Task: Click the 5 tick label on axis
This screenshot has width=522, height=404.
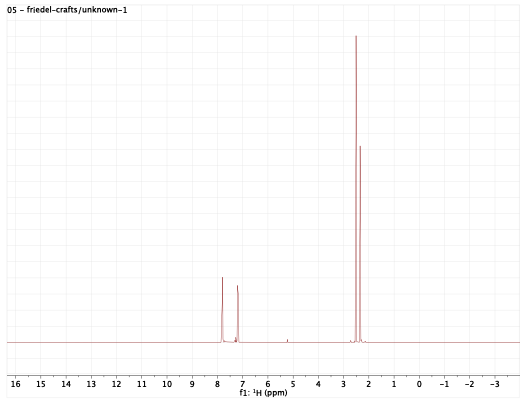Action: [x=293, y=384]
